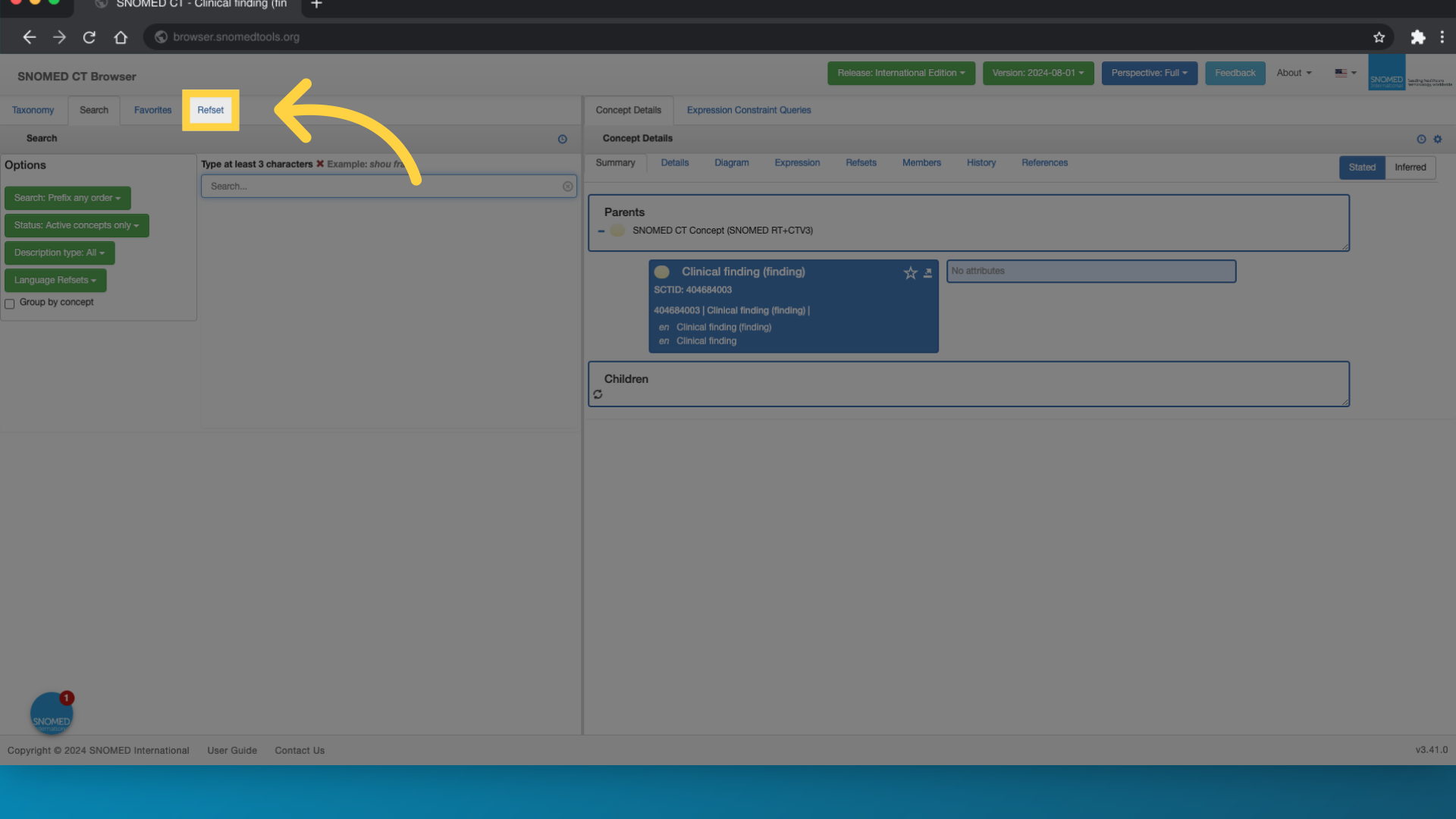This screenshot has width=1456, height=819.
Task: Open Version: 2024-08-01 dropdown
Action: point(1037,74)
